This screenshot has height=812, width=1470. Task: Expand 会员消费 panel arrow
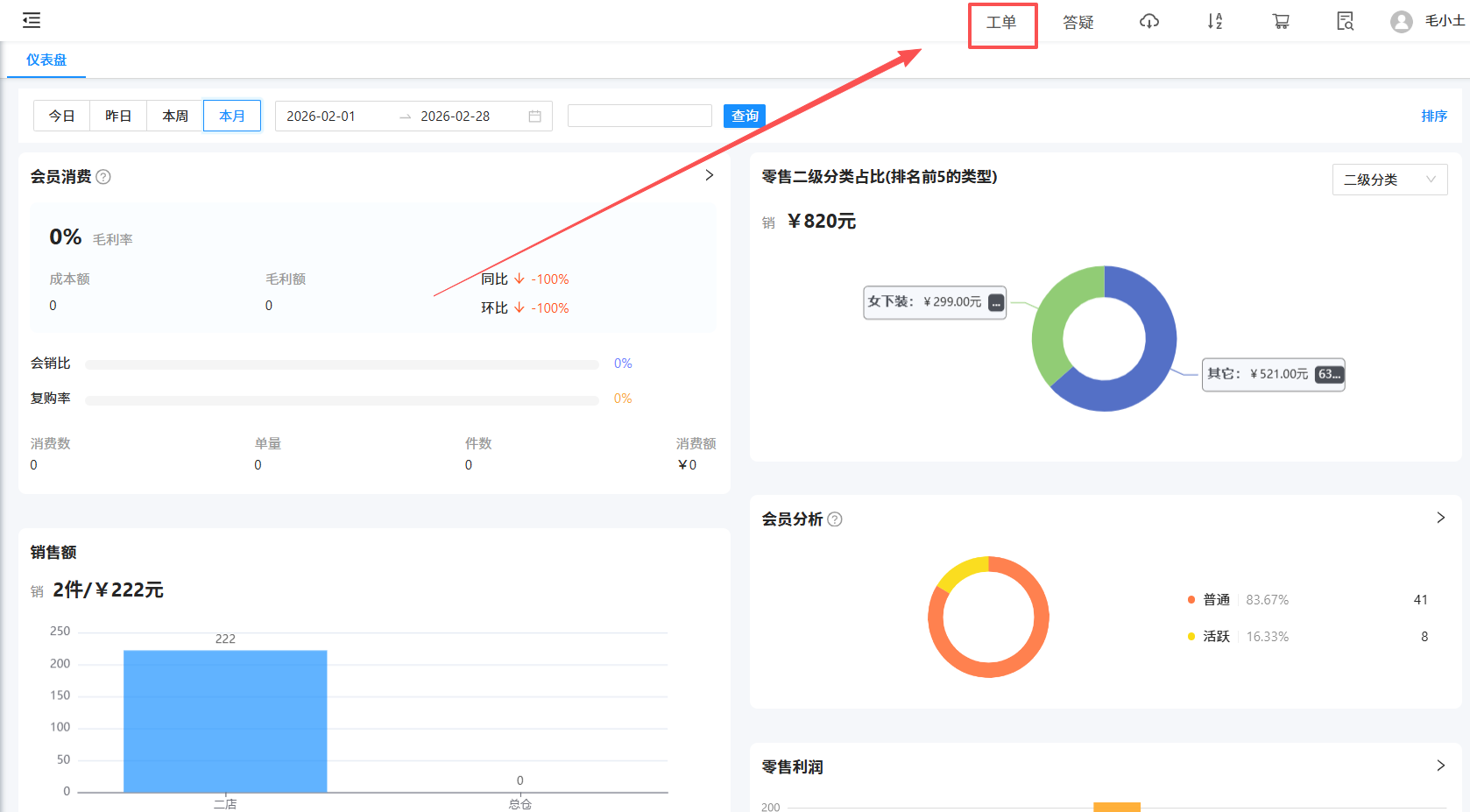[x=709, y=175]
